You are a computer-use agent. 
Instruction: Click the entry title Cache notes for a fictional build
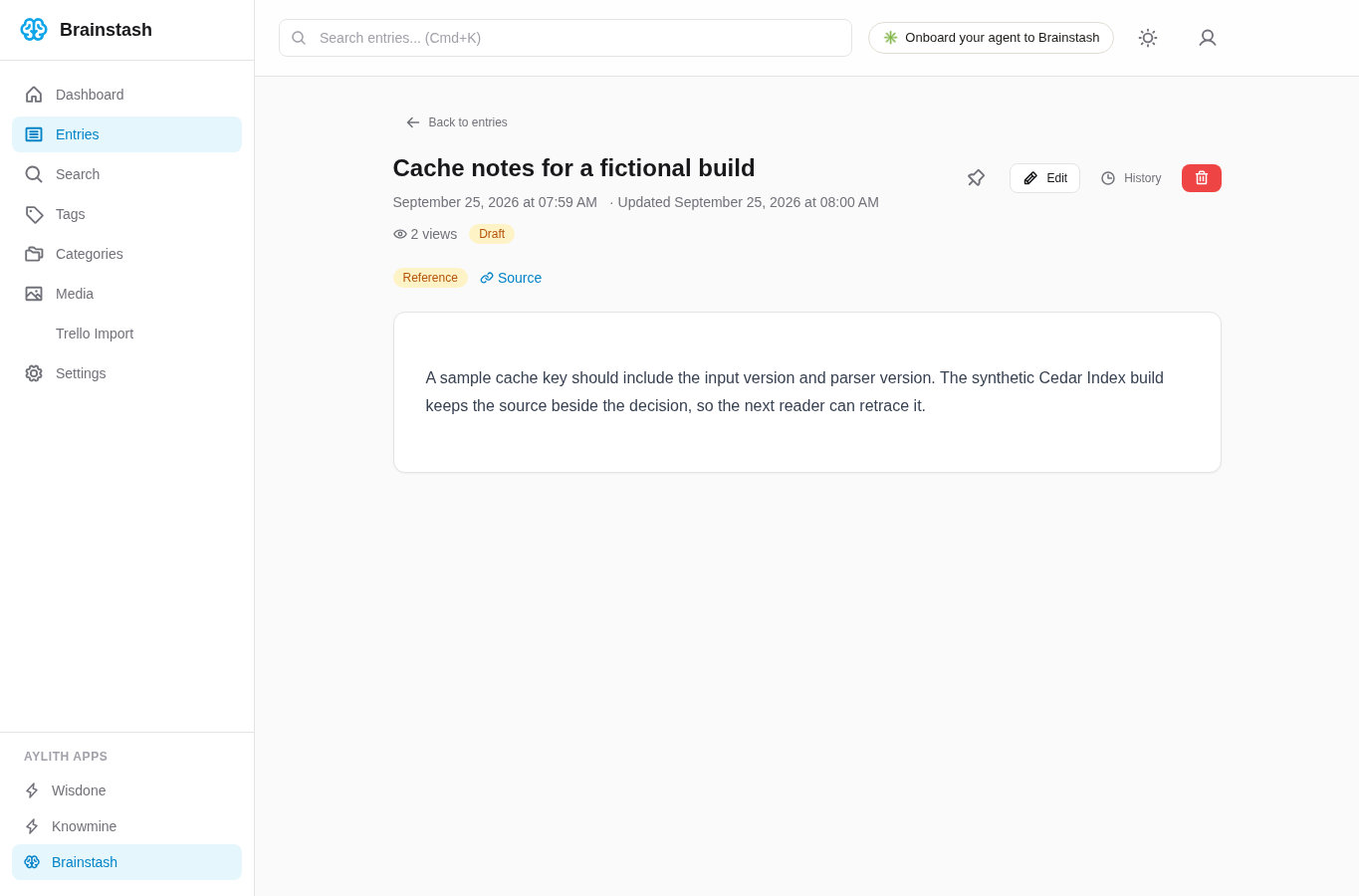coord(574,168)
